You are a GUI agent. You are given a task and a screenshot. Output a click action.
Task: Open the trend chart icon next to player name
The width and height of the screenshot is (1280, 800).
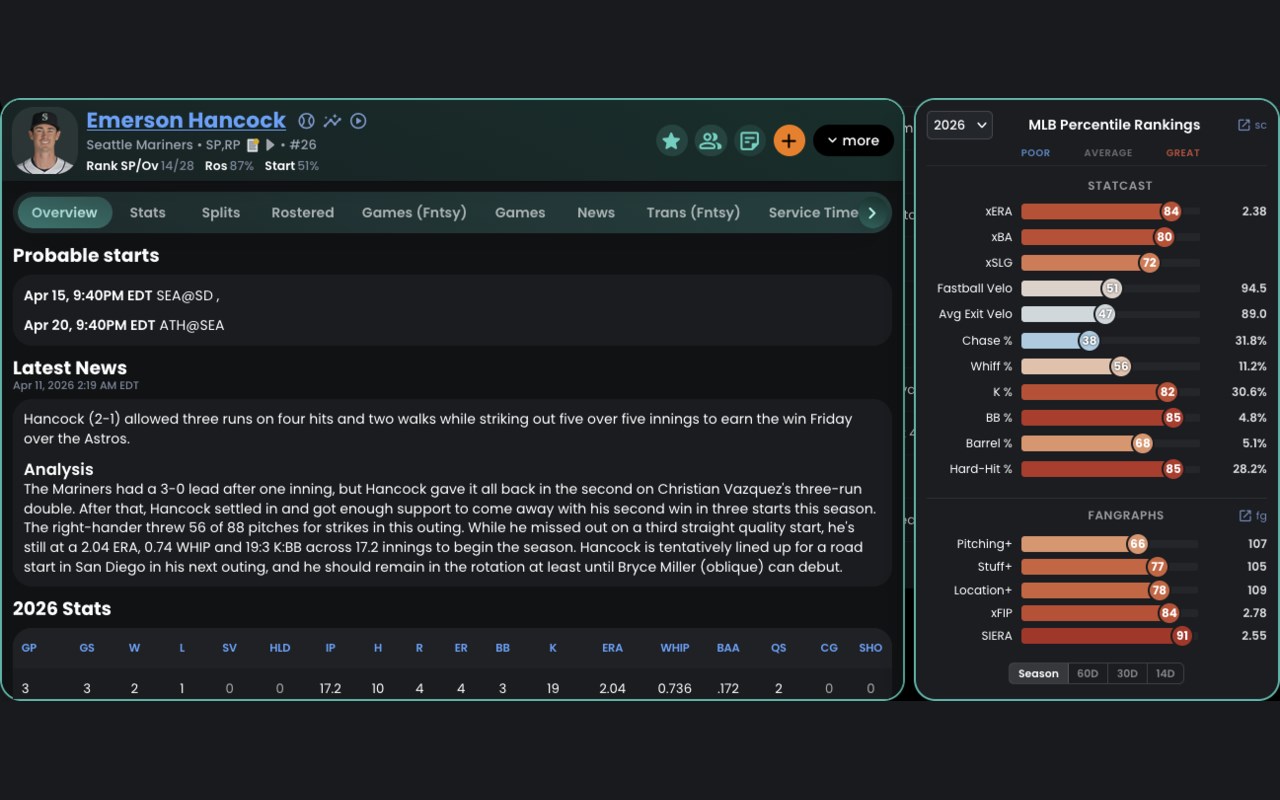[x=332, y=121]
